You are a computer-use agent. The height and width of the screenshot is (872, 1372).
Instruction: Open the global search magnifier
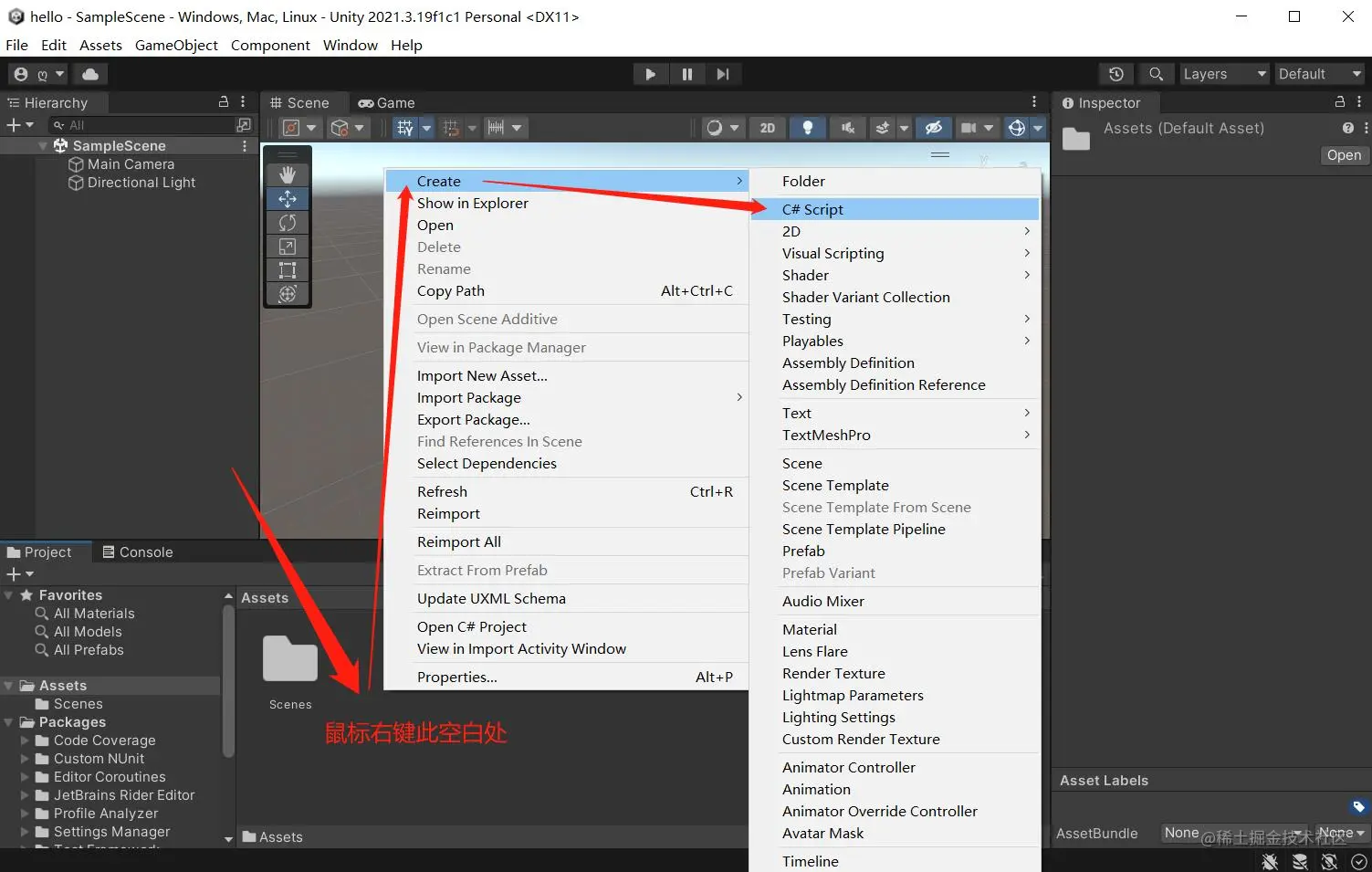[1156, 74]
